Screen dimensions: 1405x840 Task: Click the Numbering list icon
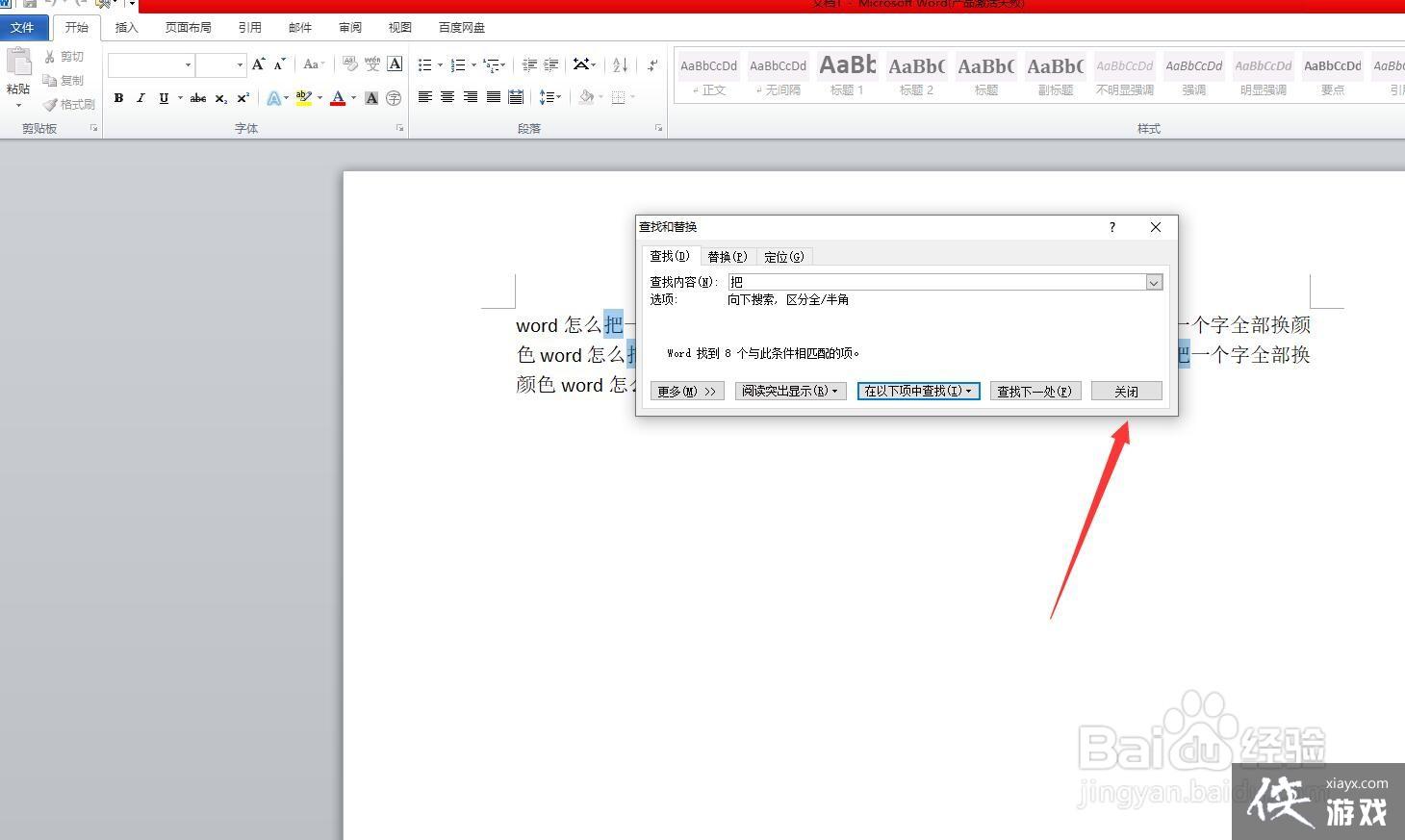tap(458, 65)
